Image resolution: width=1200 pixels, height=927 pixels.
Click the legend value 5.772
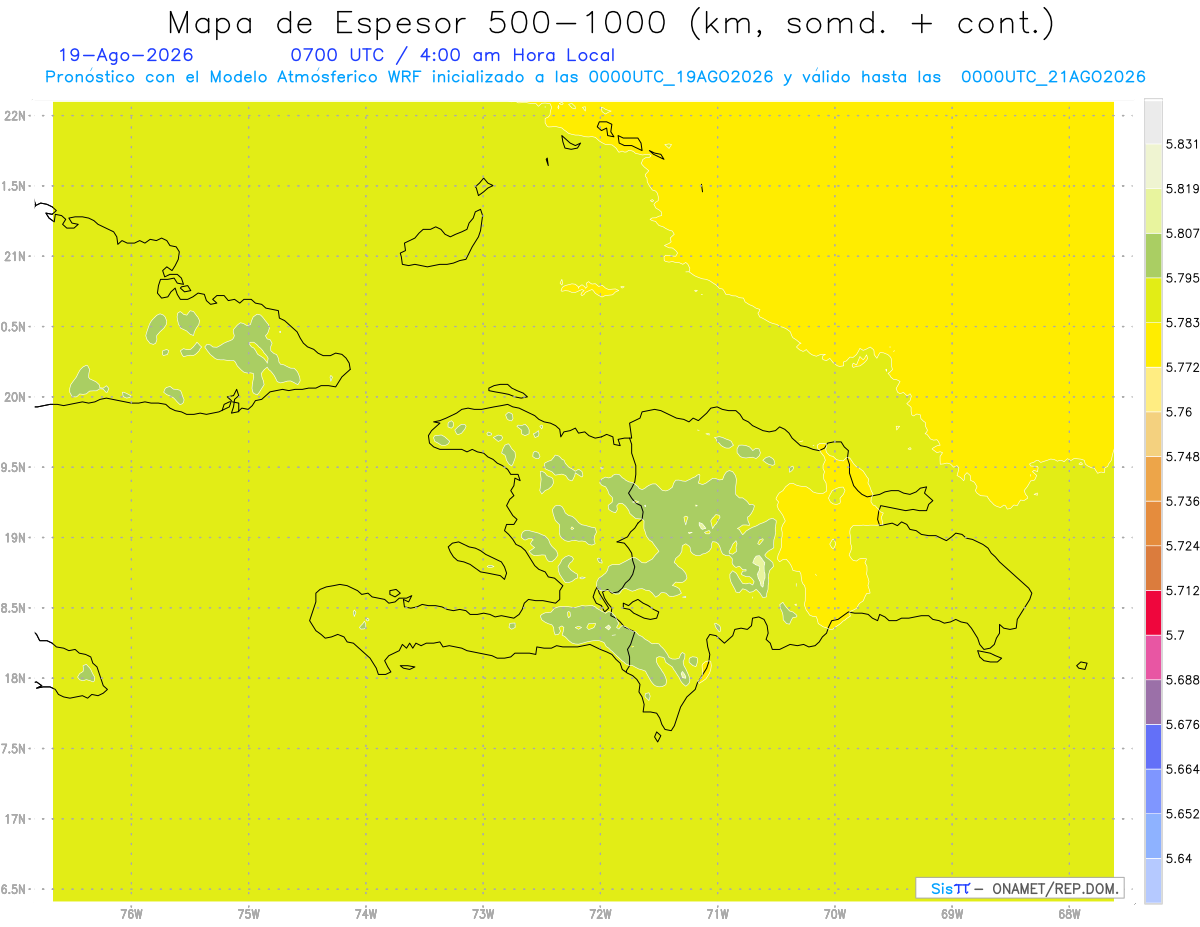click(x=1183, y=367)
